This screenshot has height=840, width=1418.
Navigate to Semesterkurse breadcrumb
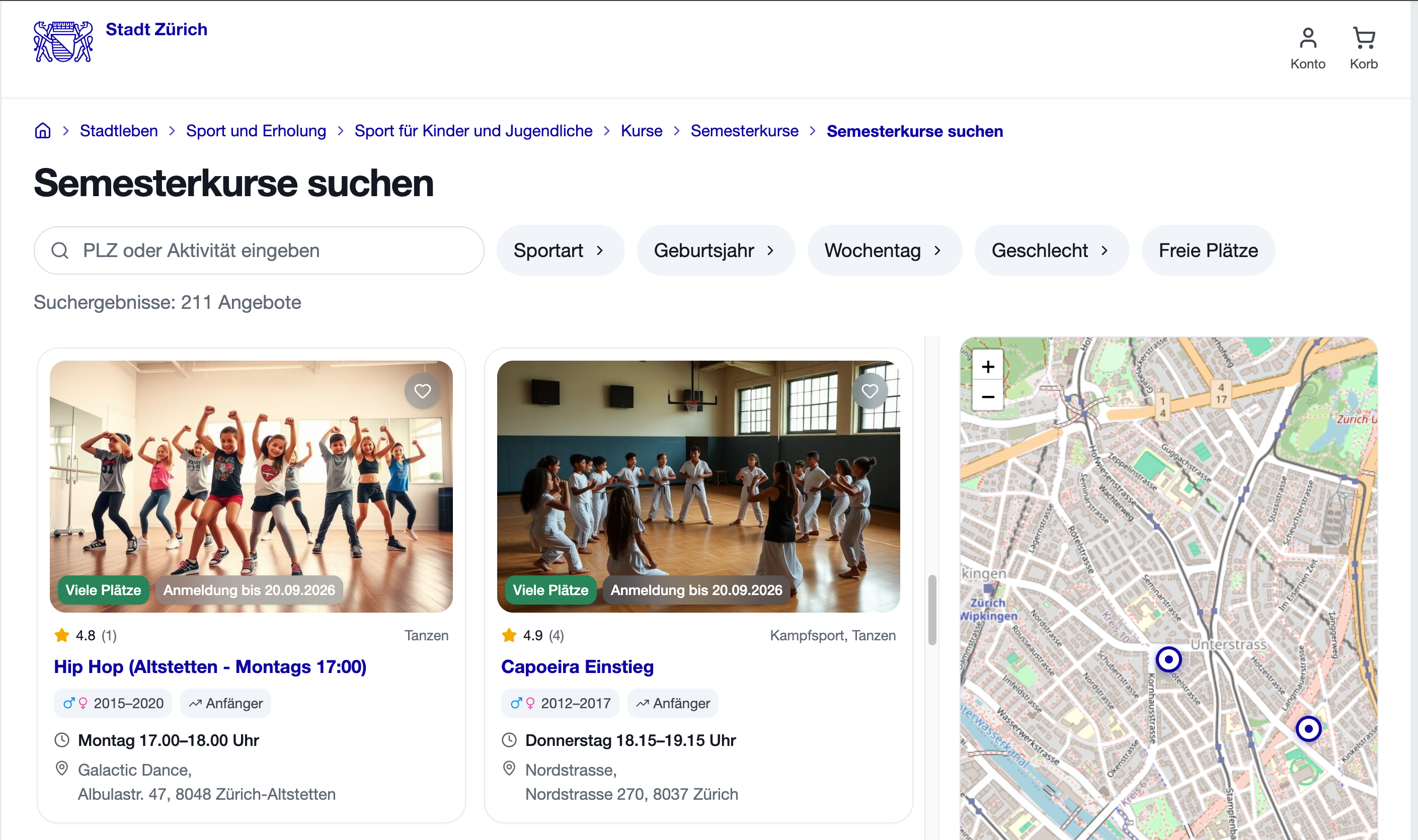pos(744,131)
